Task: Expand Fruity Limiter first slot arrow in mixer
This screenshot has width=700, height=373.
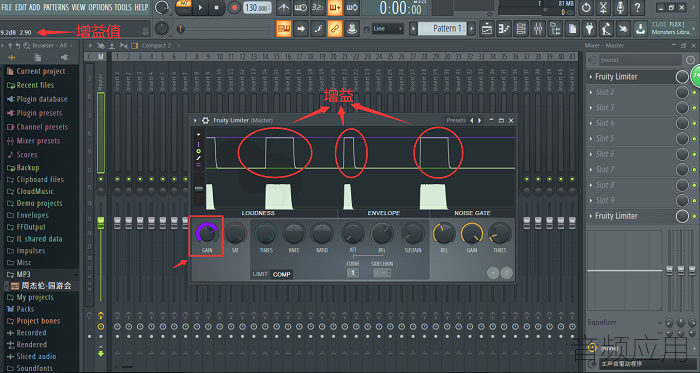Action: tap(591, 77)
